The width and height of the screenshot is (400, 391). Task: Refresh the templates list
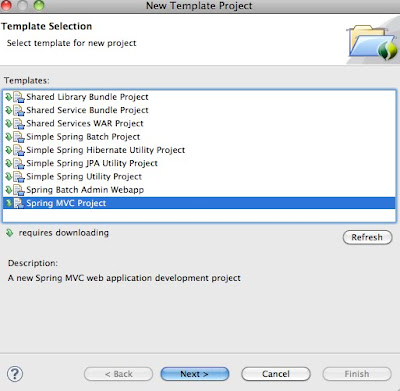pyautogui.click(x=367, y=237)
